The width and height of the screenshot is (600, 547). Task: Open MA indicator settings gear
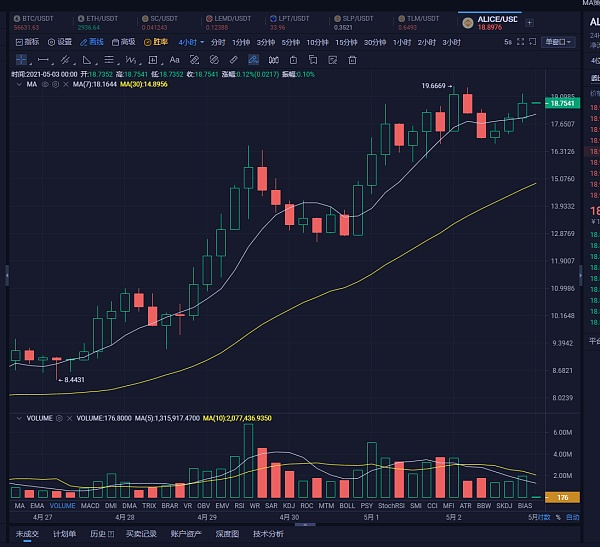coord(55,84)
